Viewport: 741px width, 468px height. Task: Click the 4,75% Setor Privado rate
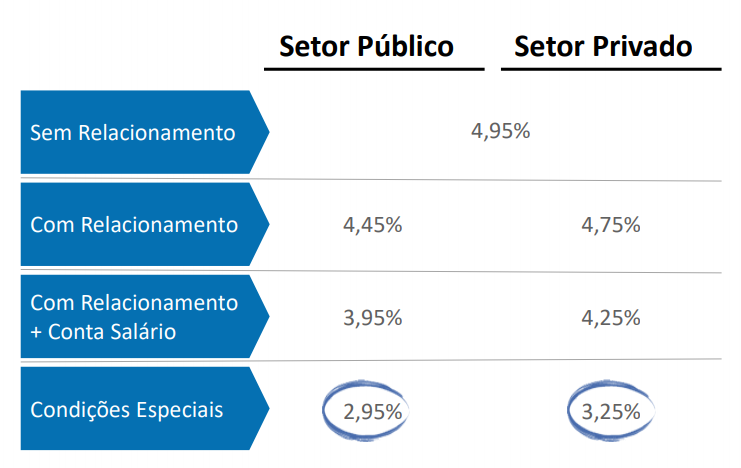click(x=610, y=224)
